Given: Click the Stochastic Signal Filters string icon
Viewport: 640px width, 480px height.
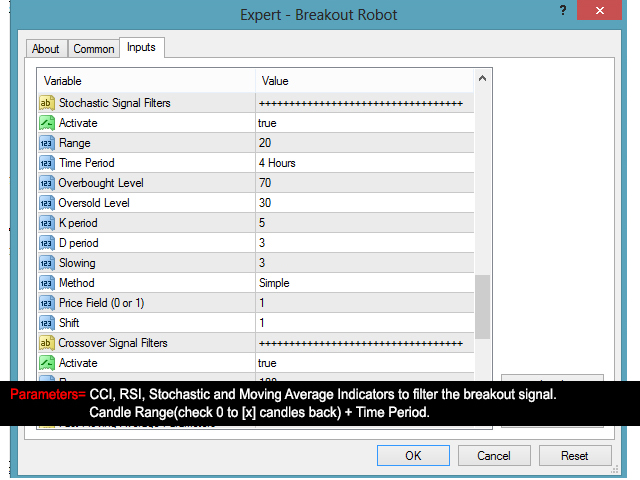Looking at the screenshot, I should point(47,103).
